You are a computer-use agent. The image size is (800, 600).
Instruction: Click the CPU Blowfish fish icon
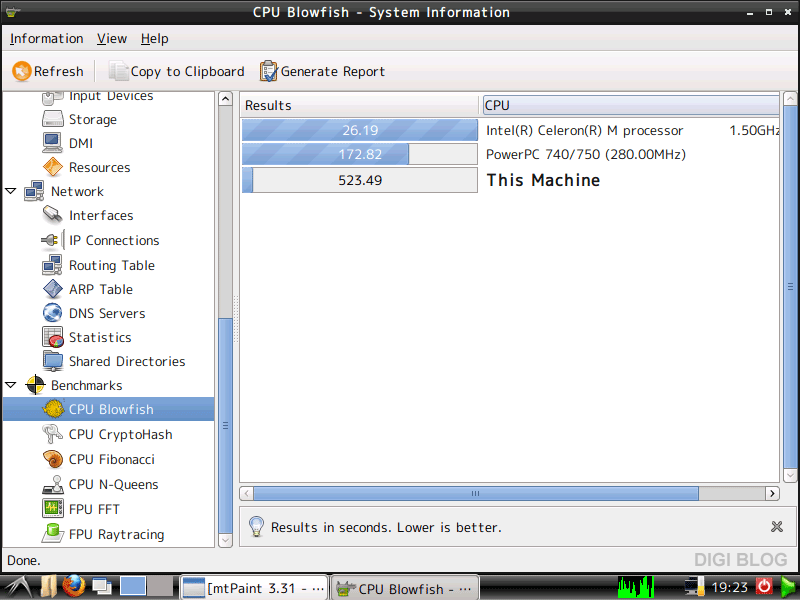[53, 409]
